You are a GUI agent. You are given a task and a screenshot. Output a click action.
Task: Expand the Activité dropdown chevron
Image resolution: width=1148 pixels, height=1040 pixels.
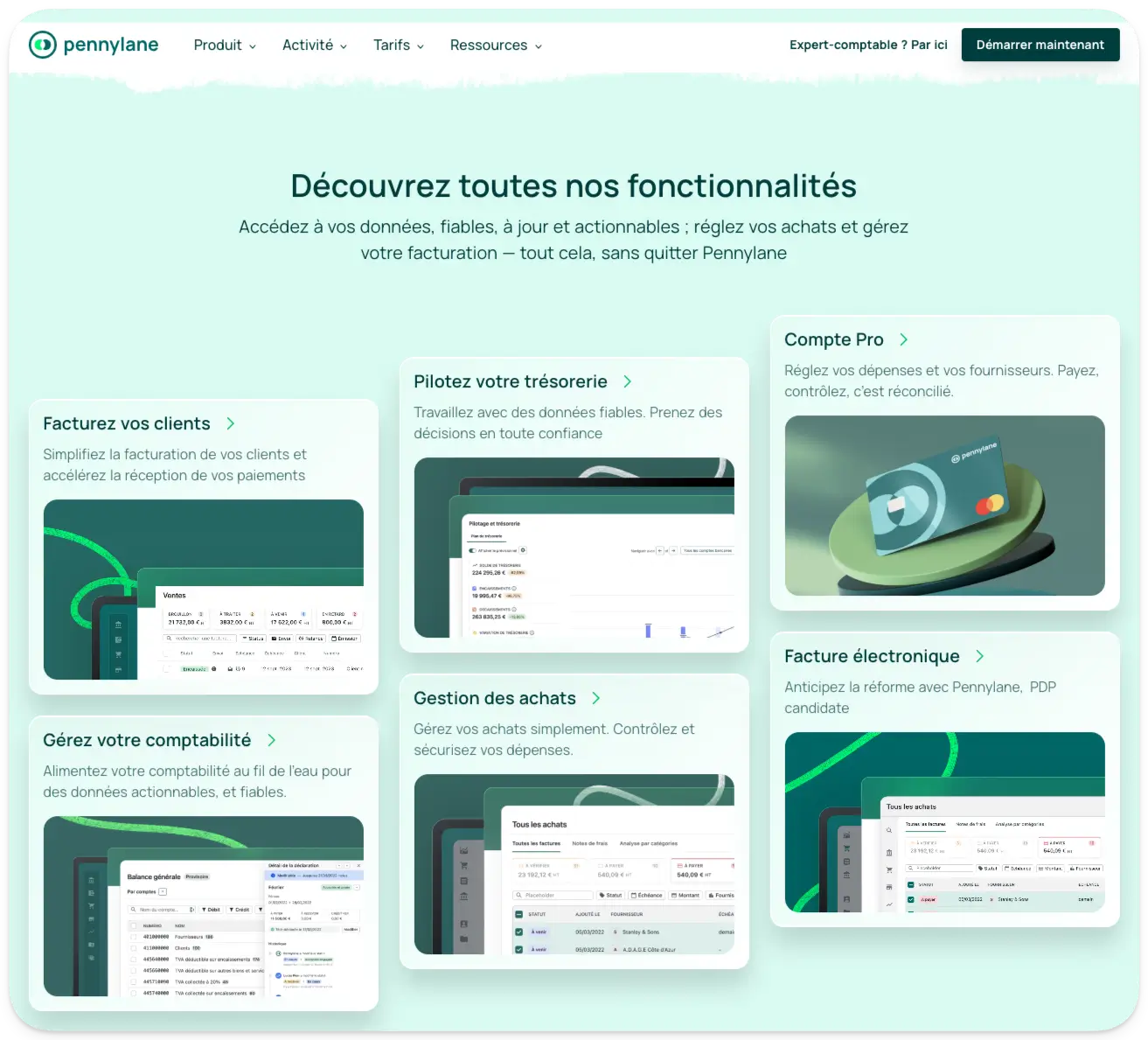[x=344, y=46]
